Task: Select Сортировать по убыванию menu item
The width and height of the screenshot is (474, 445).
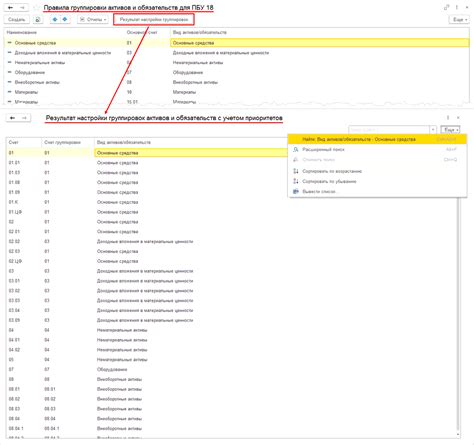Action: [329, 181]
